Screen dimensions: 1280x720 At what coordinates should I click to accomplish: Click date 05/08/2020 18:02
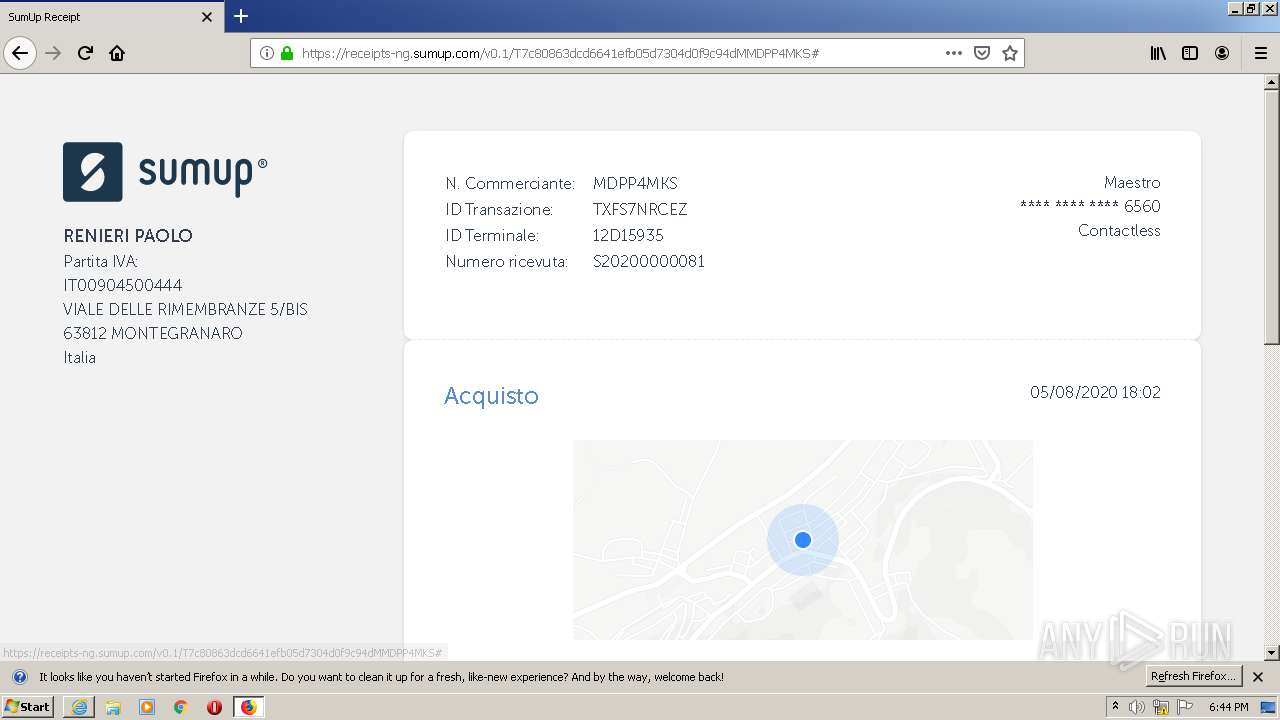point(1095,393)
